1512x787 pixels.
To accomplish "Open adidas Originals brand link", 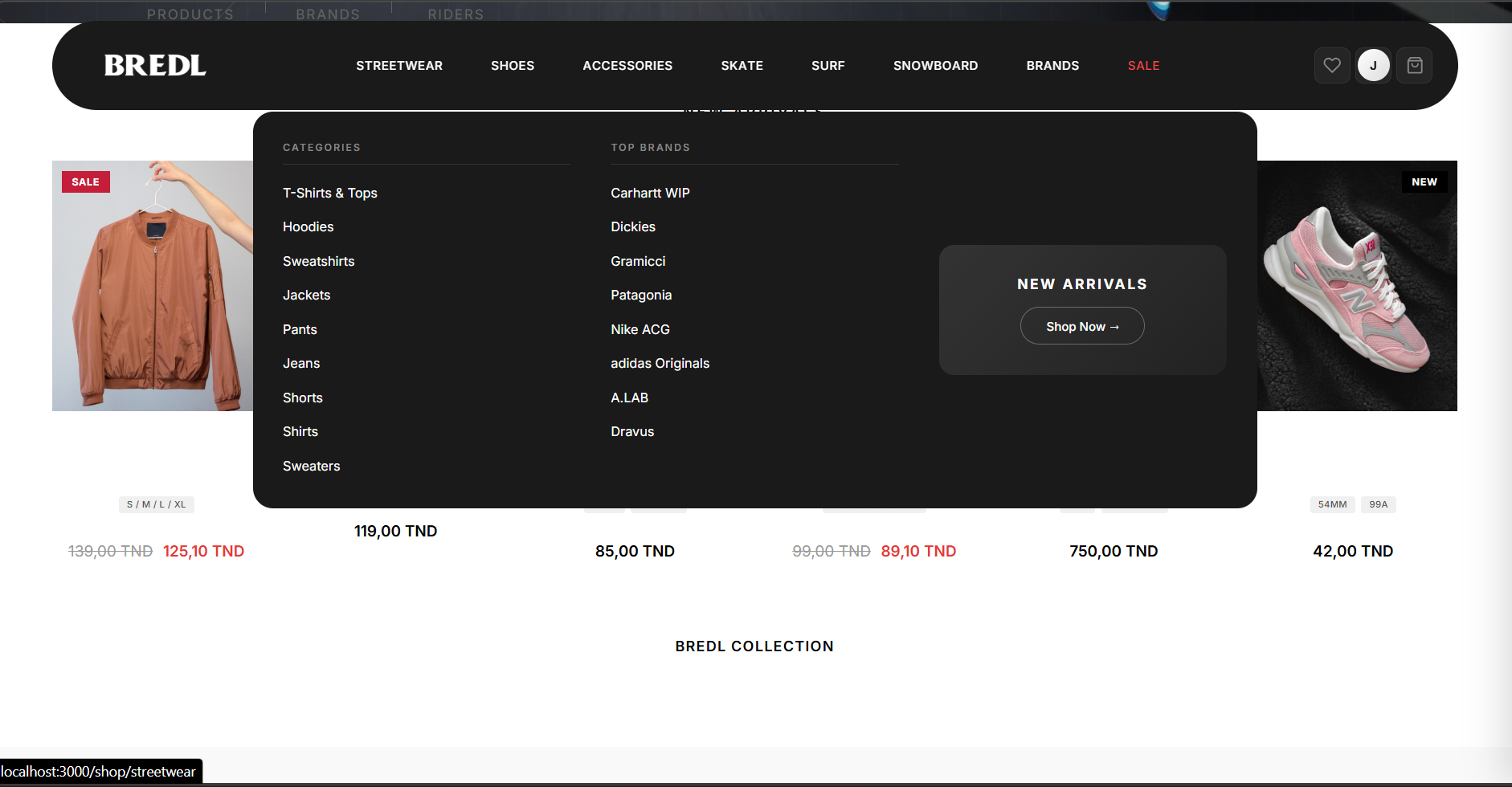I will tap(660, 364).
